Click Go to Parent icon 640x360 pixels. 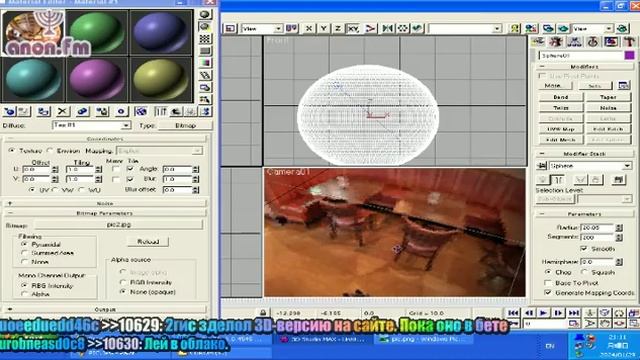[x=176, y=111]
